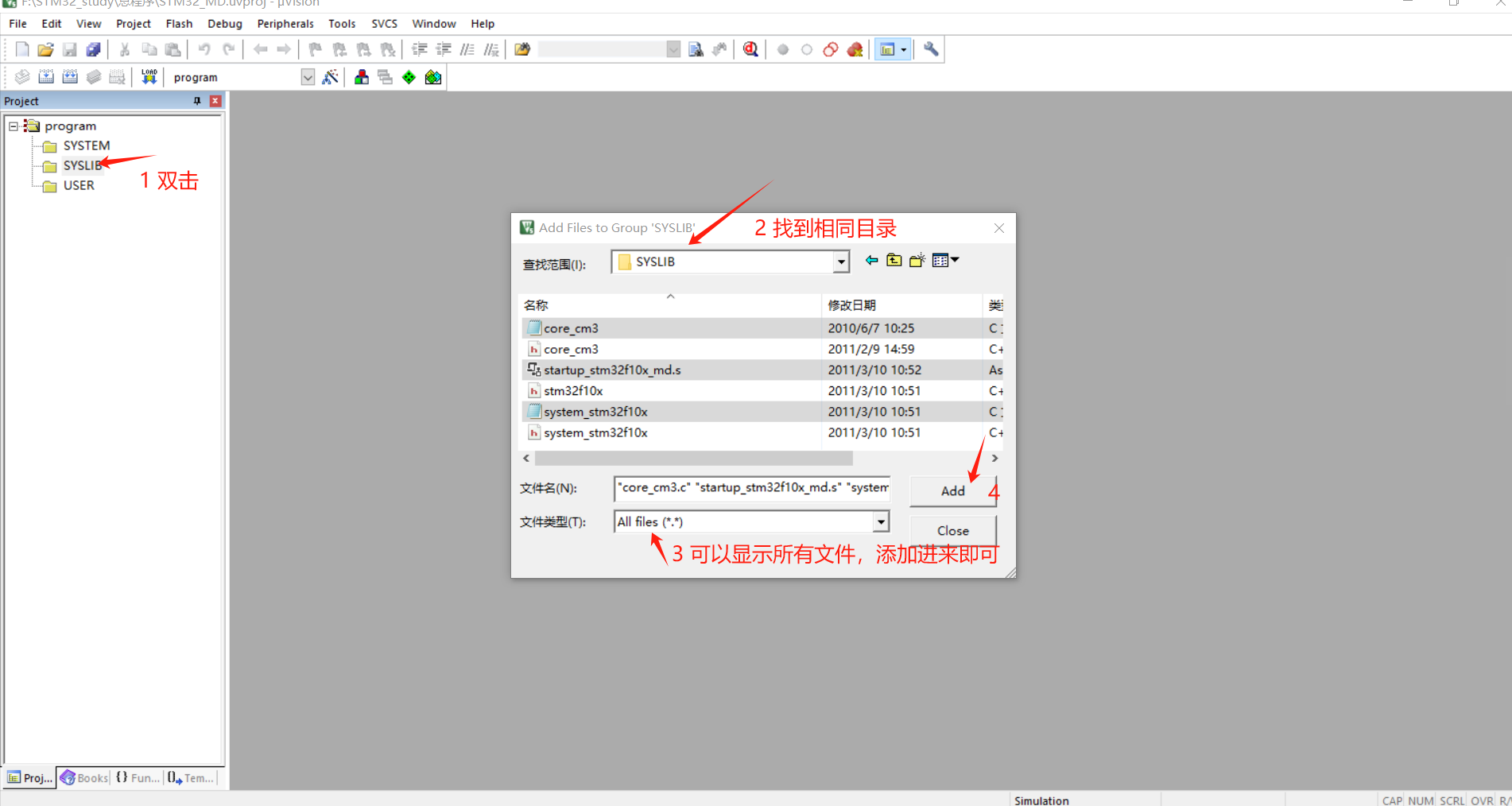The width and height of the screenshot is (1512, 806).
Task: Select core_cm3 file dated 2011/2/9
Action: (x=571, y=349)
